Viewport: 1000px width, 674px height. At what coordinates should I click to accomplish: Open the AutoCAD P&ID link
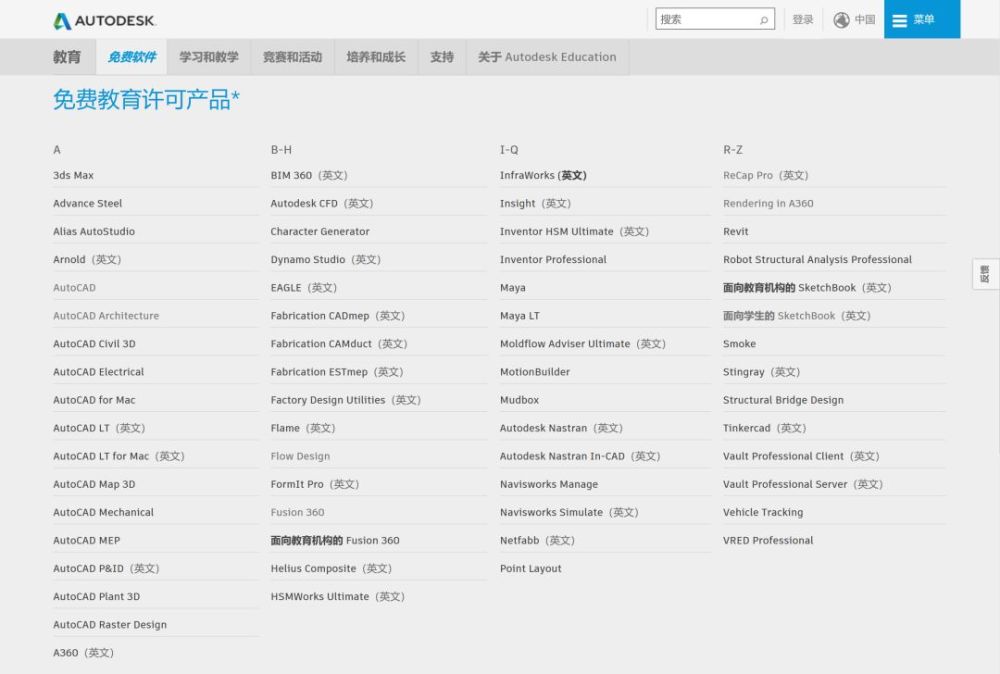(106, 568)
